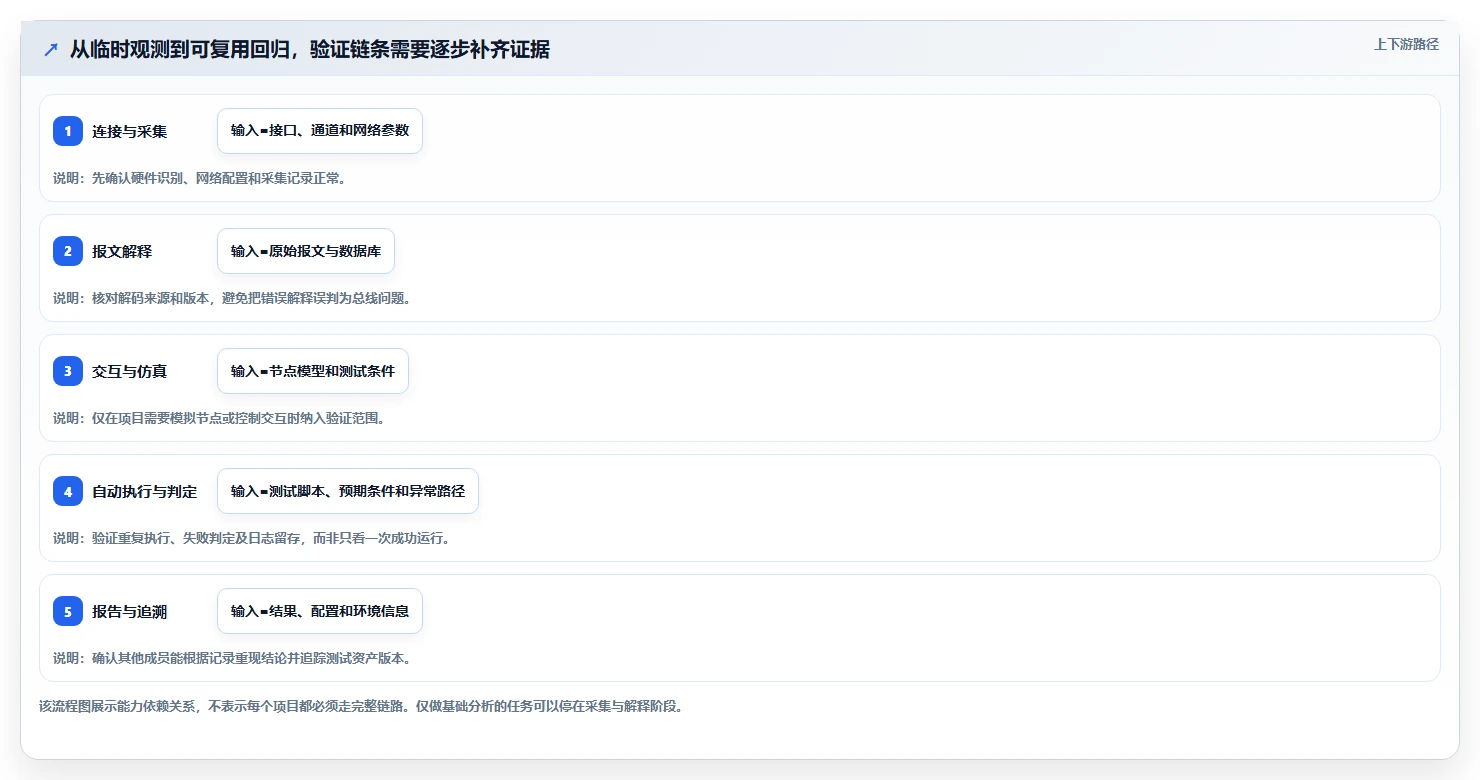Click the description 先确认硬件识别、网络配置和采集记录正常
Viewport: 1480px width, 780px height.
(200, 178)
